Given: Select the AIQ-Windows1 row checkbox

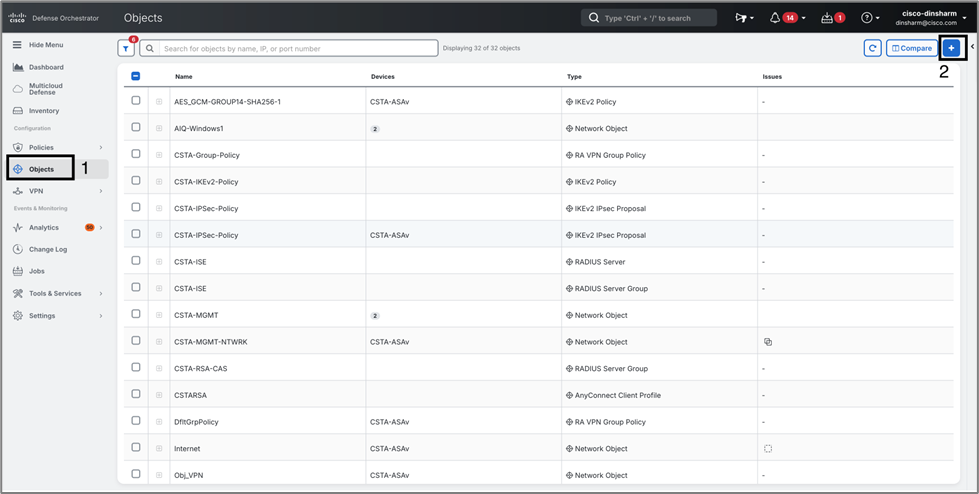Looking at the screenshot, I should pyautogui.click(x=136, y=128).
